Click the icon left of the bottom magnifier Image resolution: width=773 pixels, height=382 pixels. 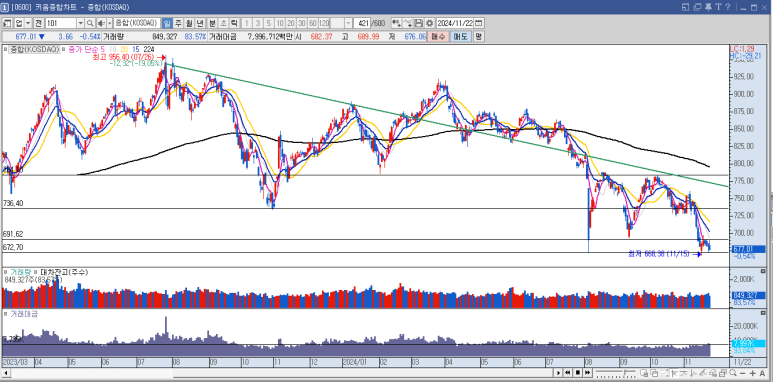723,373
